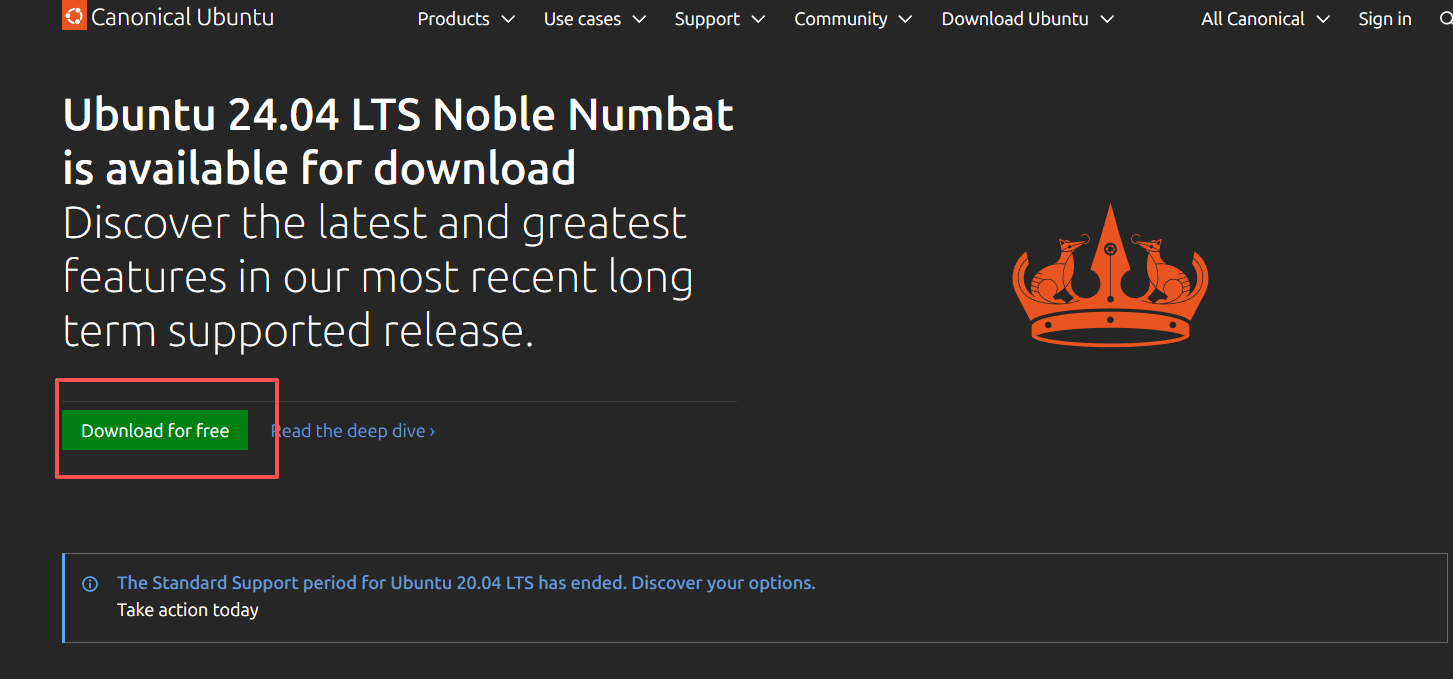Image resolution: width=1453 pixels, height=679 pixels.
Task: Open the Read the deep dive link
Action: pyautogui.click(x=353, y=431)
